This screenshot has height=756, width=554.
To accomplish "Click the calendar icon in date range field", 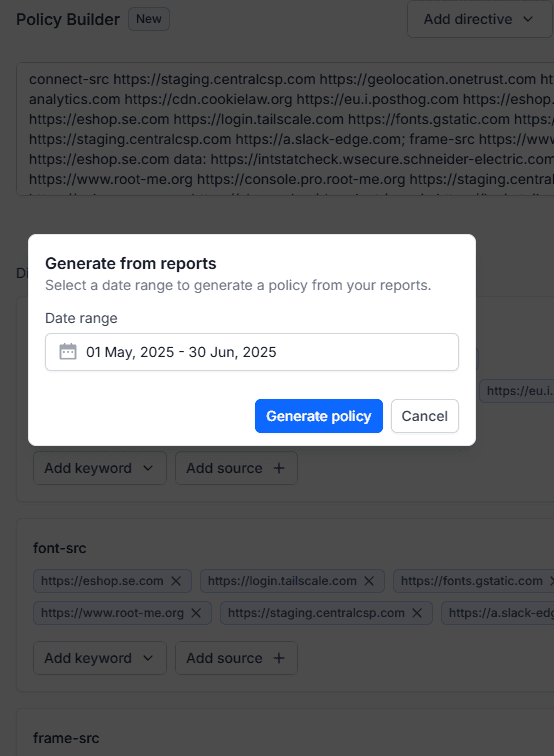I will (x=68, y=351).
